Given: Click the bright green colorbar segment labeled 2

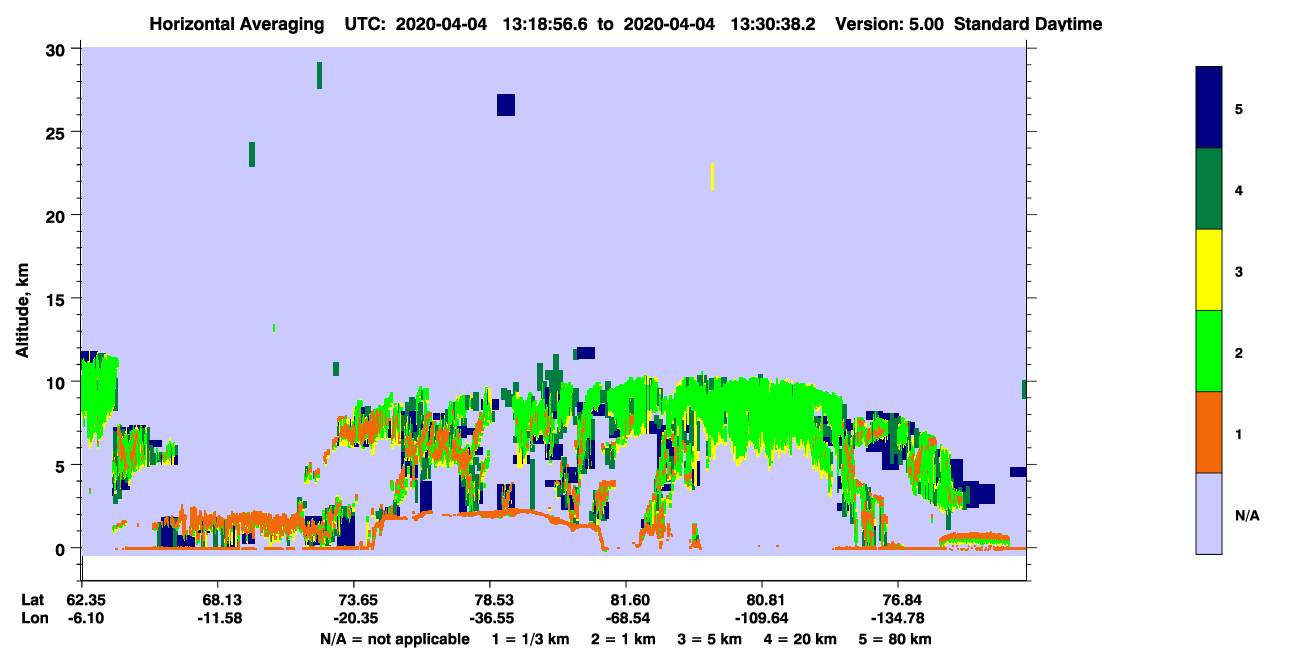Looking at the screenshot, I should click(1209, 350).
